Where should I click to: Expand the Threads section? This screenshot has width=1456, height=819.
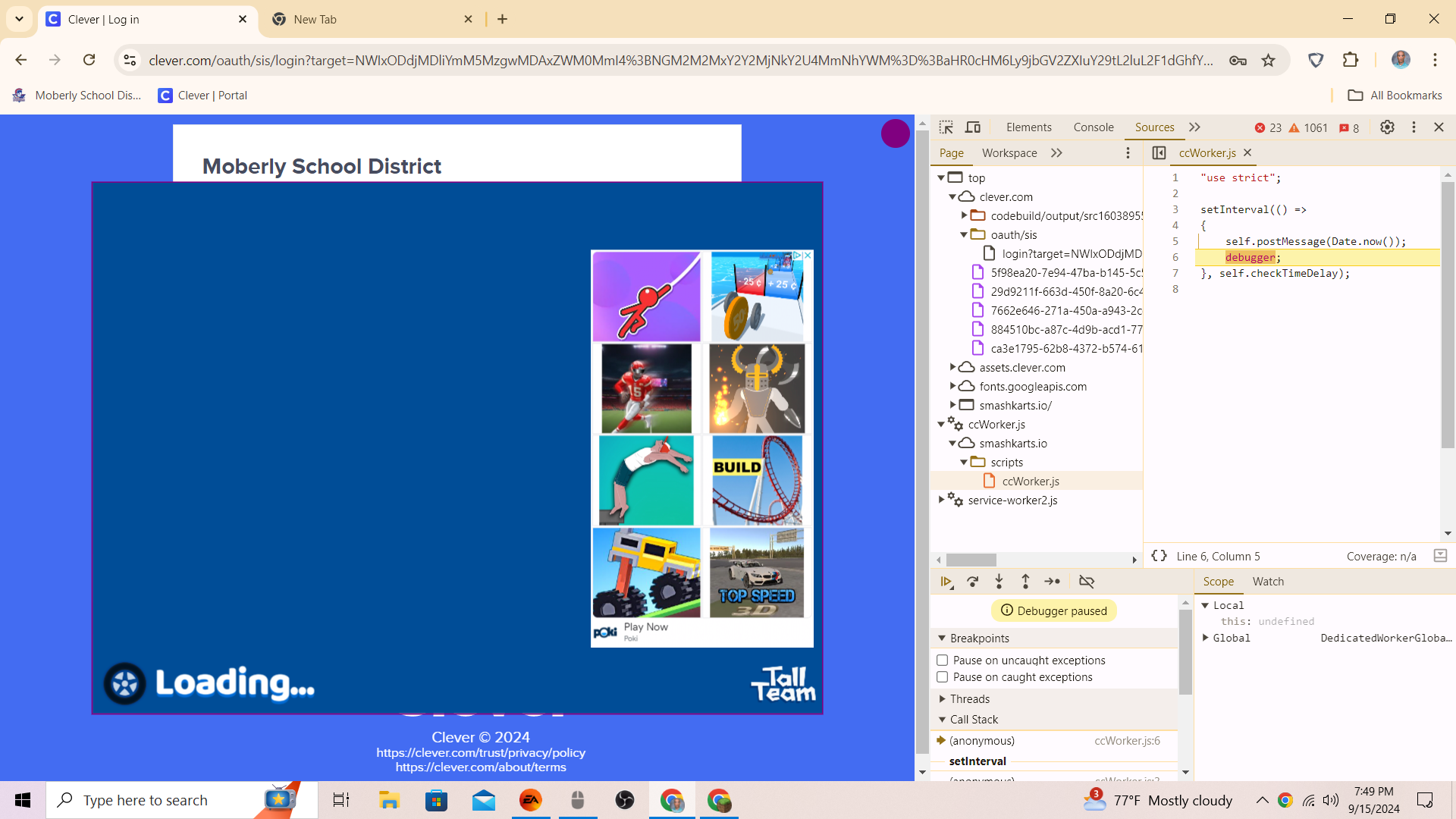(x=943, y=699)
